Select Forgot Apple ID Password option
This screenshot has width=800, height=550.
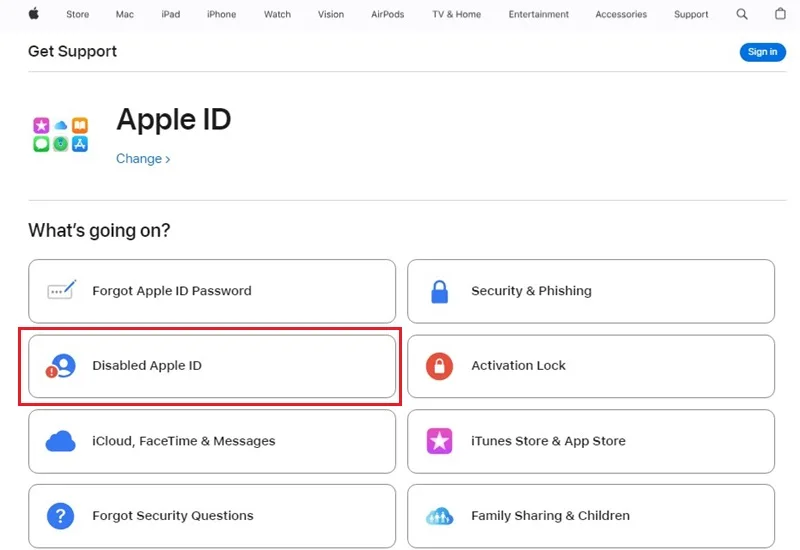click(212, 291)
